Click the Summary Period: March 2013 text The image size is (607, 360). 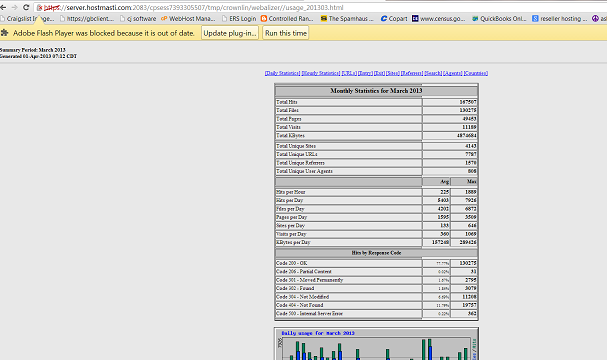click(x=33, y=50)
